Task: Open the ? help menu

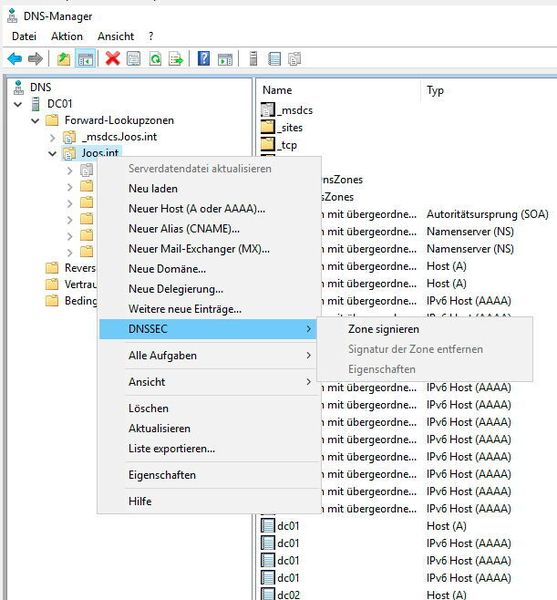Action: [151, 36]
